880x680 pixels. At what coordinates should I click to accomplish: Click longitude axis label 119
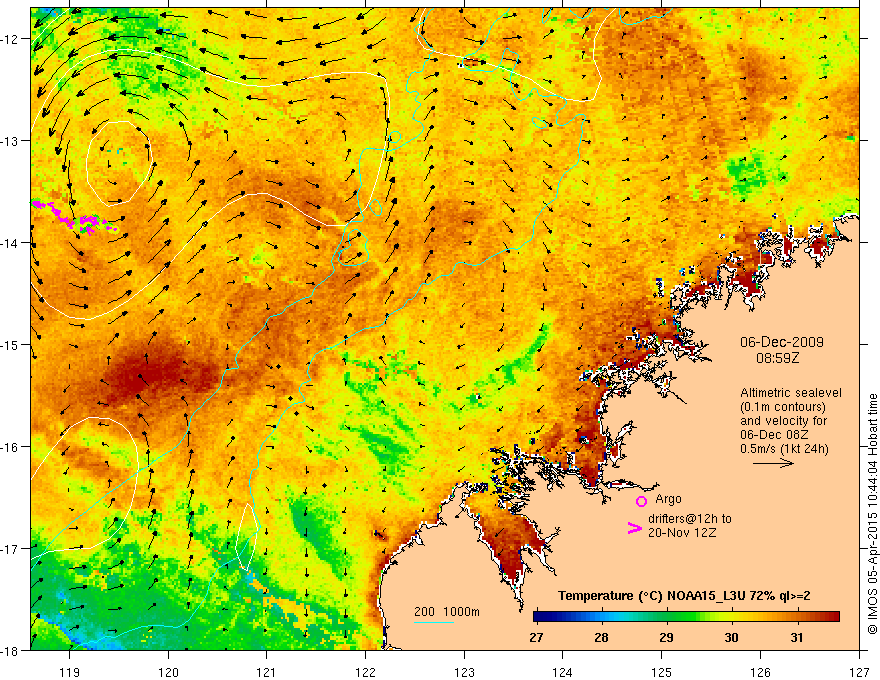point(70,672)
